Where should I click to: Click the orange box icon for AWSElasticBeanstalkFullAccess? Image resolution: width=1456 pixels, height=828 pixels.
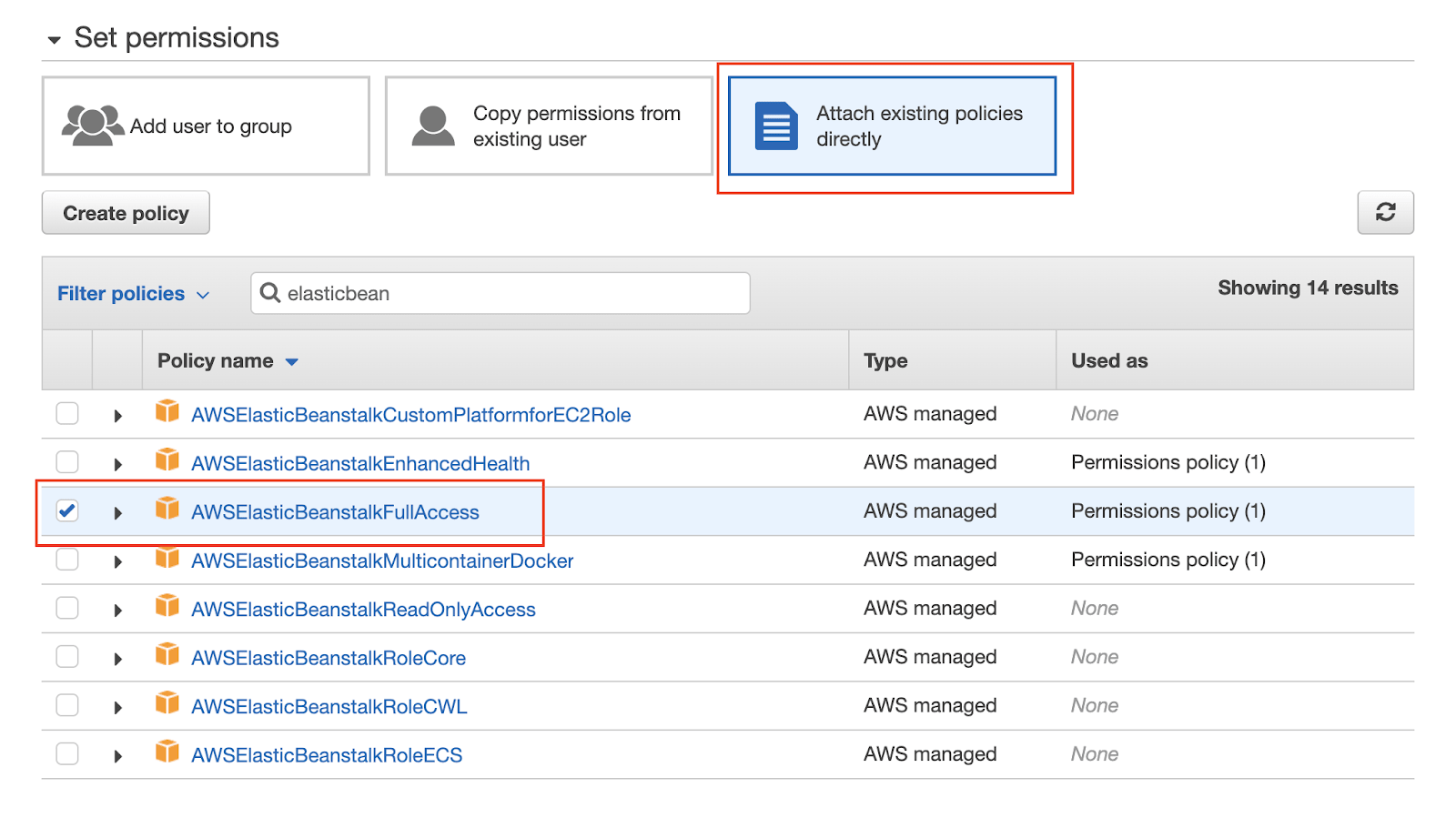pyautogui.click(x=167, y=508)
